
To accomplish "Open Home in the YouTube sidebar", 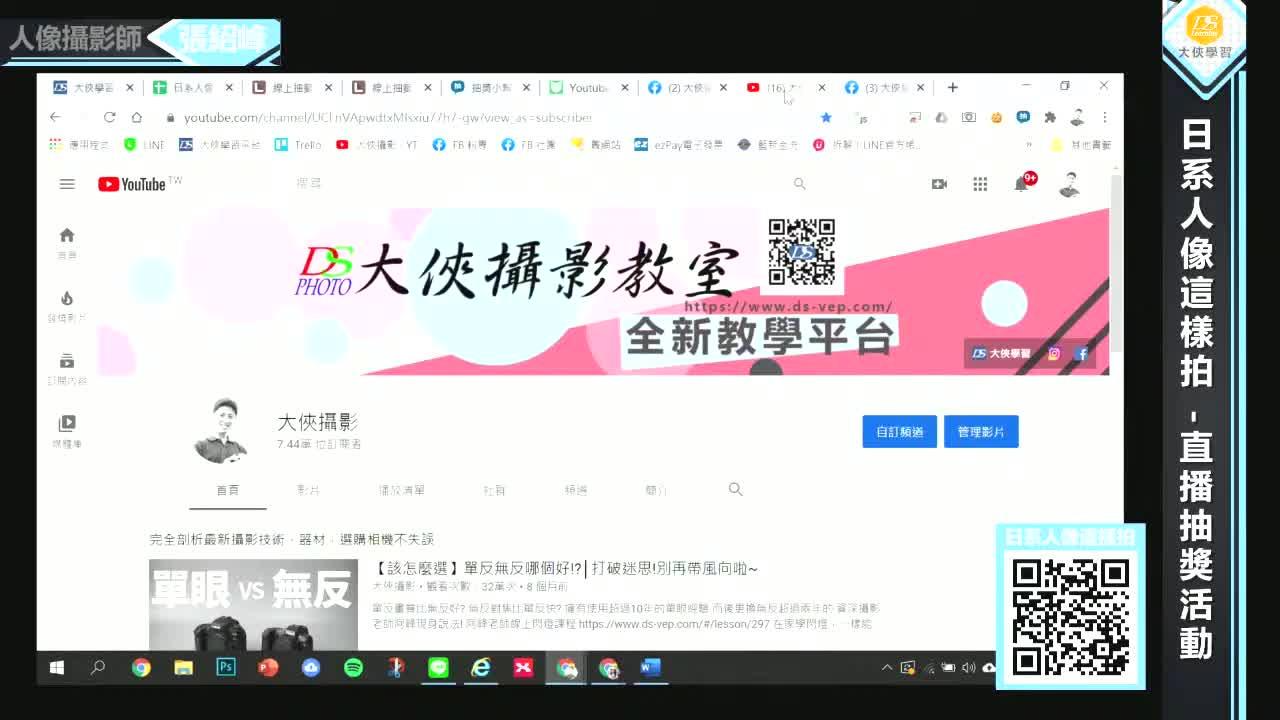I will 67,243.
